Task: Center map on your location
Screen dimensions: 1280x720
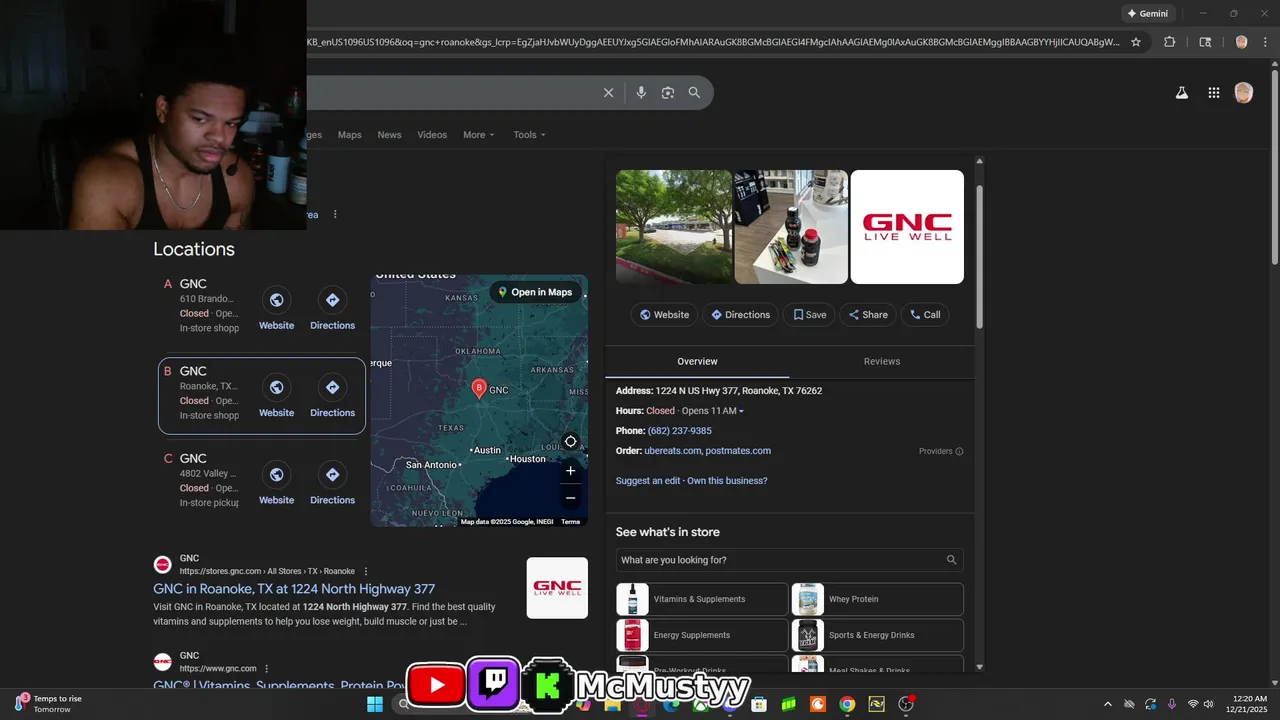Action: click(x=570, y=441)
